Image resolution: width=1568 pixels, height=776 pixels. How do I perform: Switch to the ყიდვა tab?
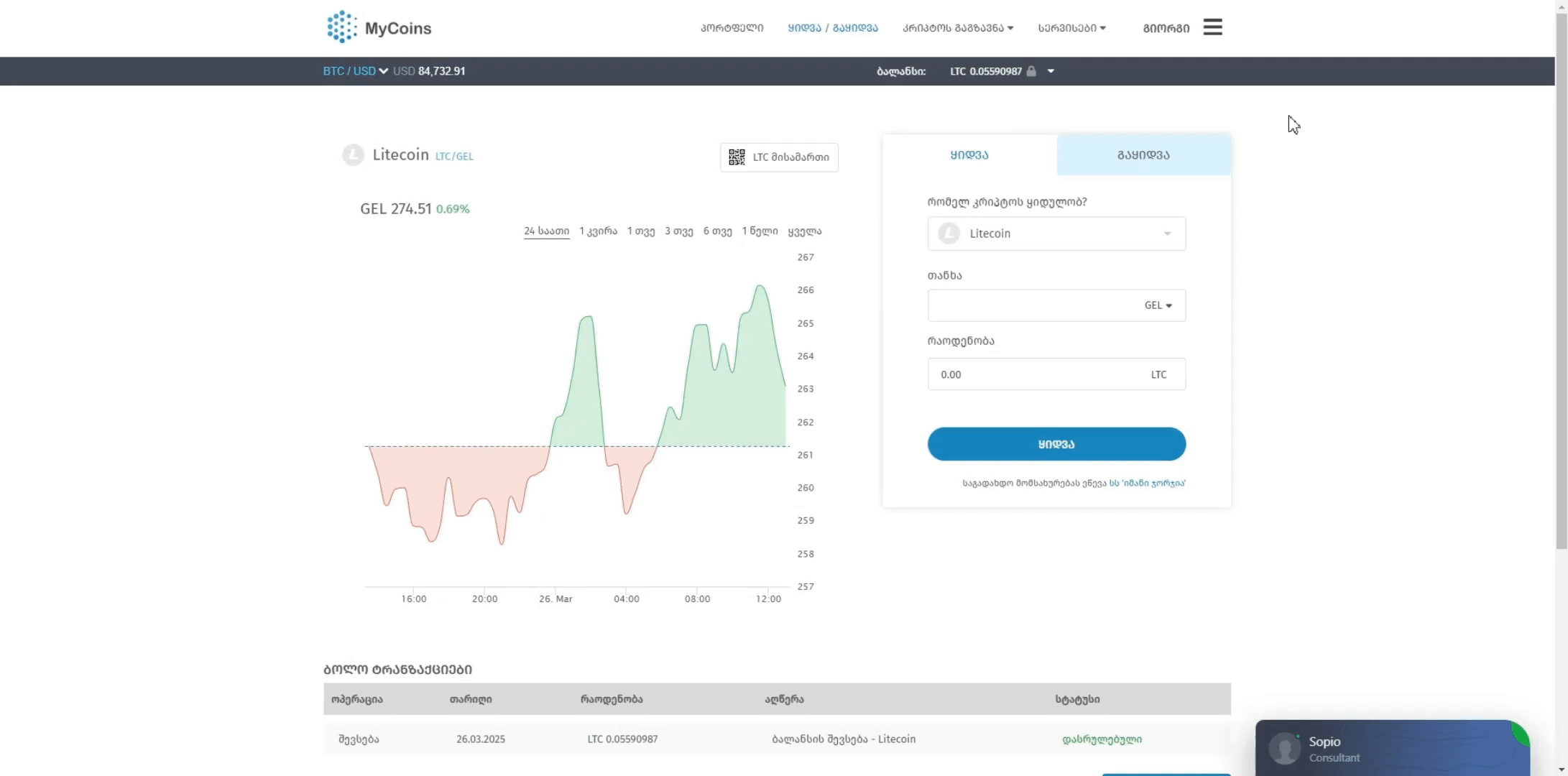969,154
